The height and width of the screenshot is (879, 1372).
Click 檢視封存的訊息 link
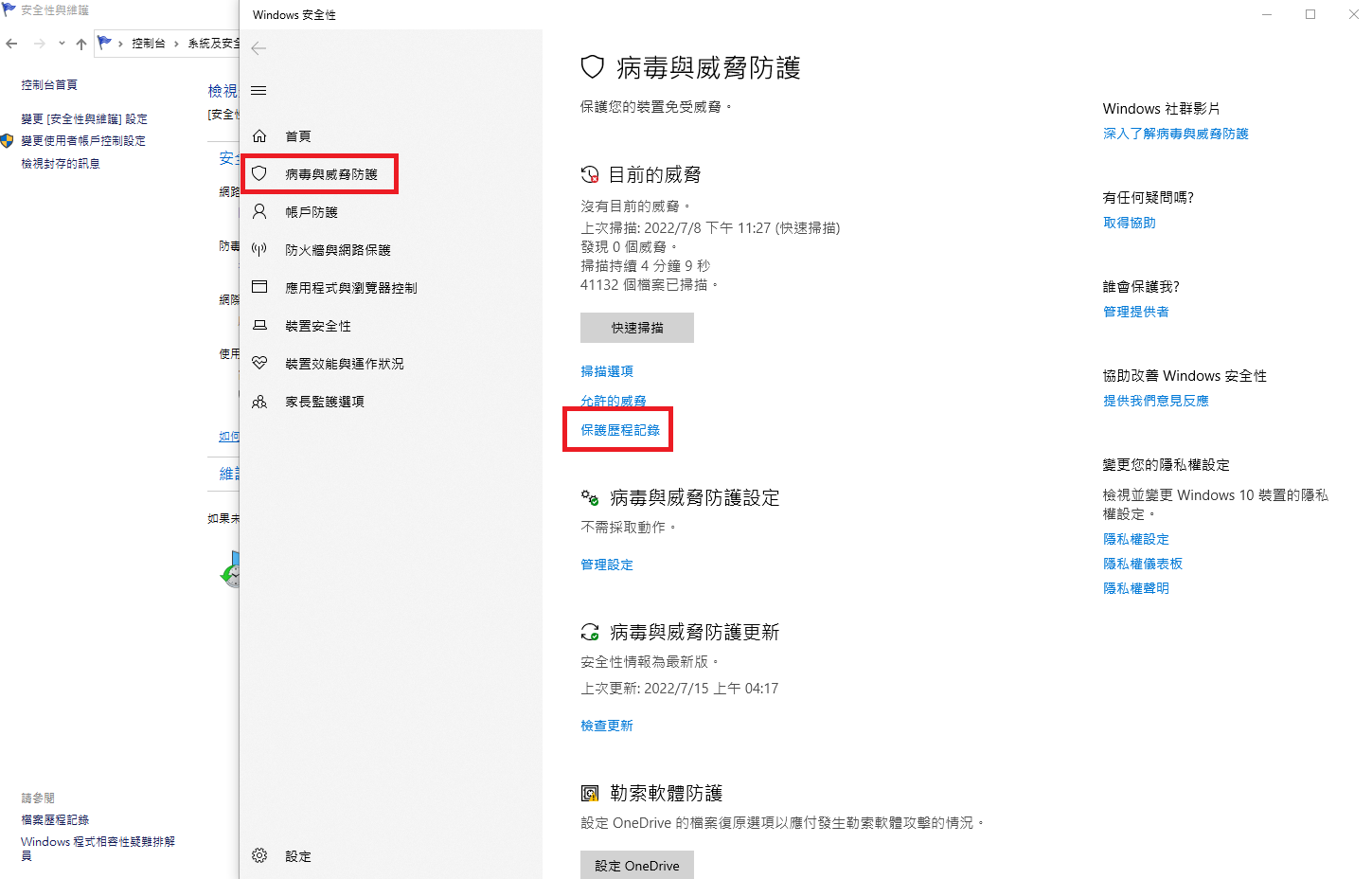coord(61,164)
